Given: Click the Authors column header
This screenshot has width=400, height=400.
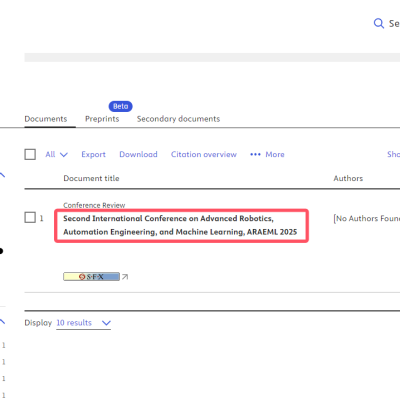Looking at the screenshot, I should coord(348,178).
